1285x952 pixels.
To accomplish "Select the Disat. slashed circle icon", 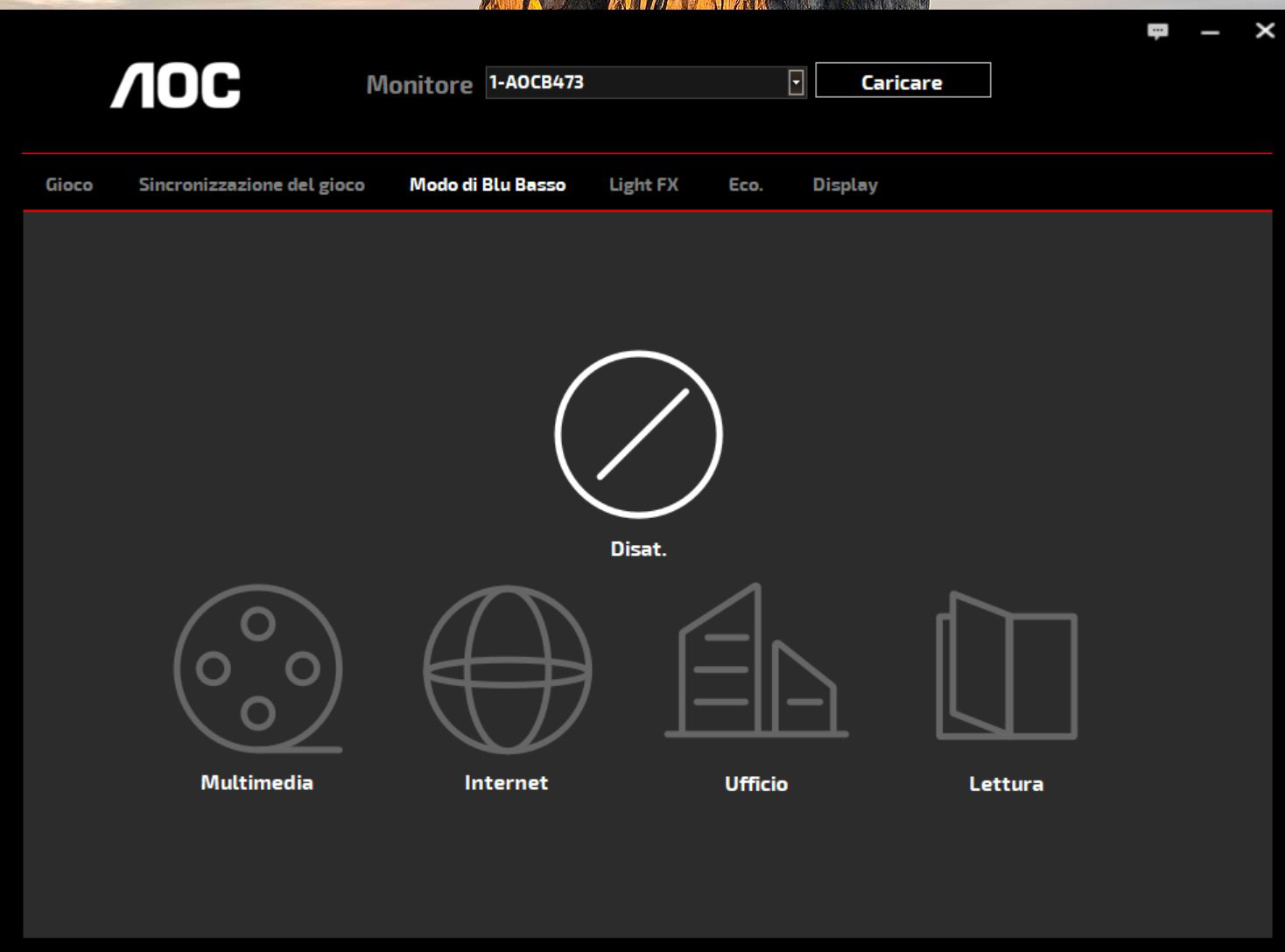I will point(638,435).
